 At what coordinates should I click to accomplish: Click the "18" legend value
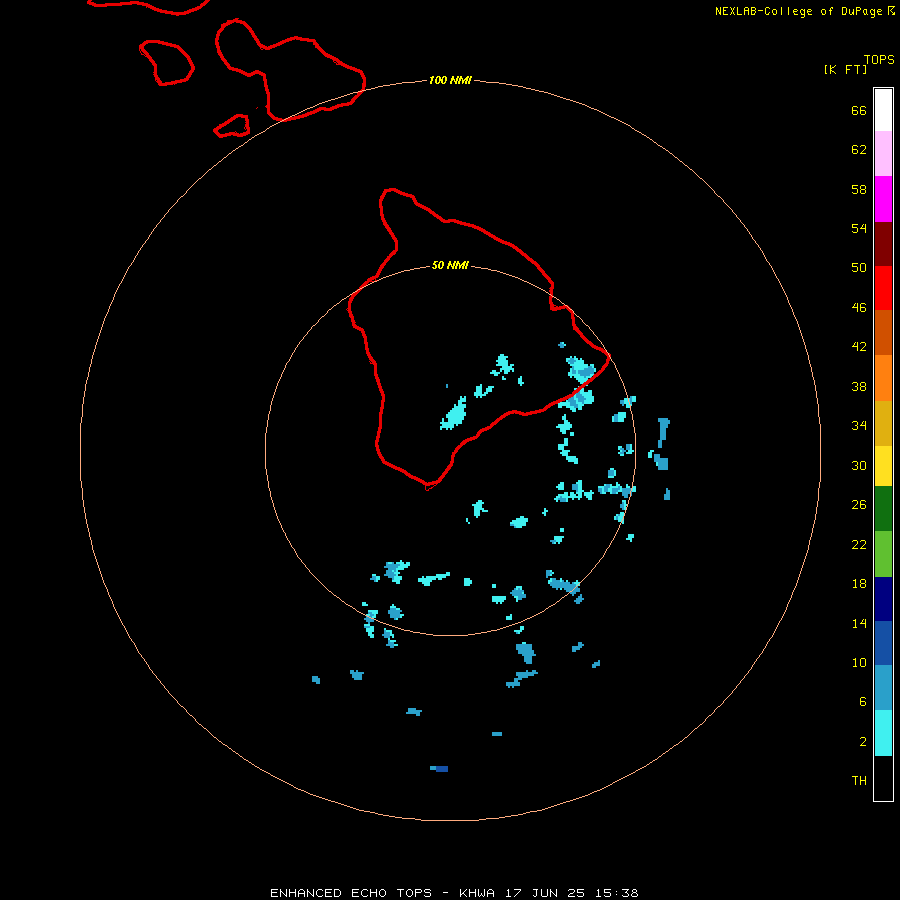(859, 584)
